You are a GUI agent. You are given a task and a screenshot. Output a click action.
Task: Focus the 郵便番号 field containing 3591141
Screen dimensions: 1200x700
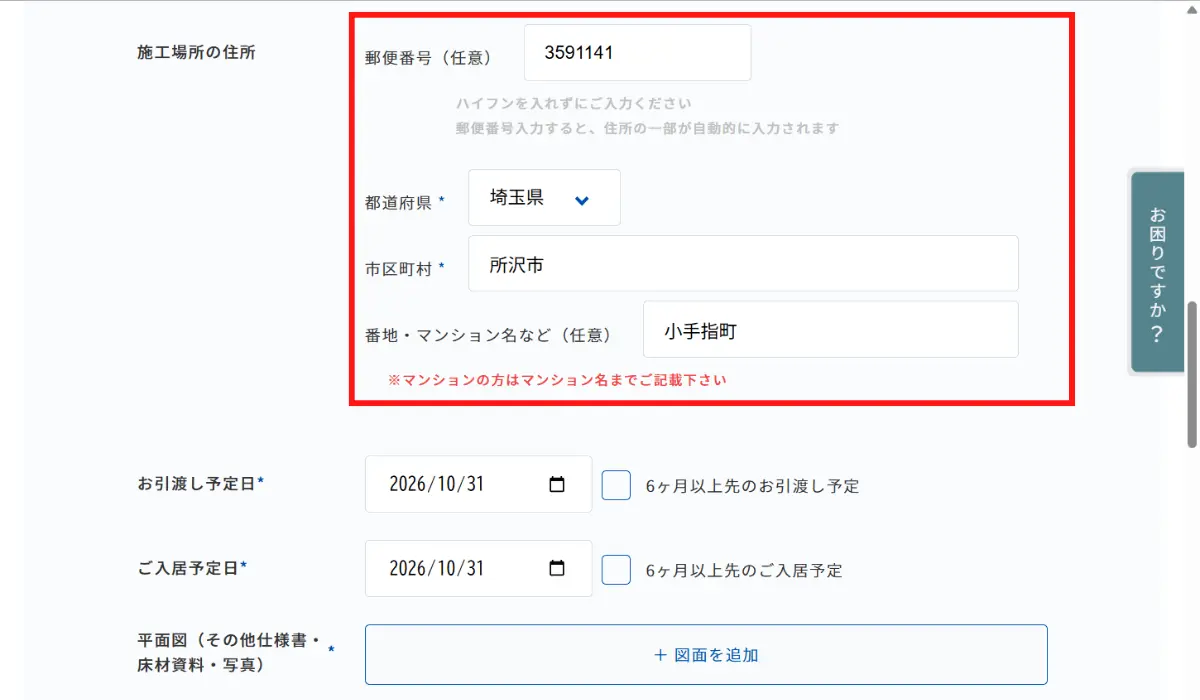tap(637, 53)
